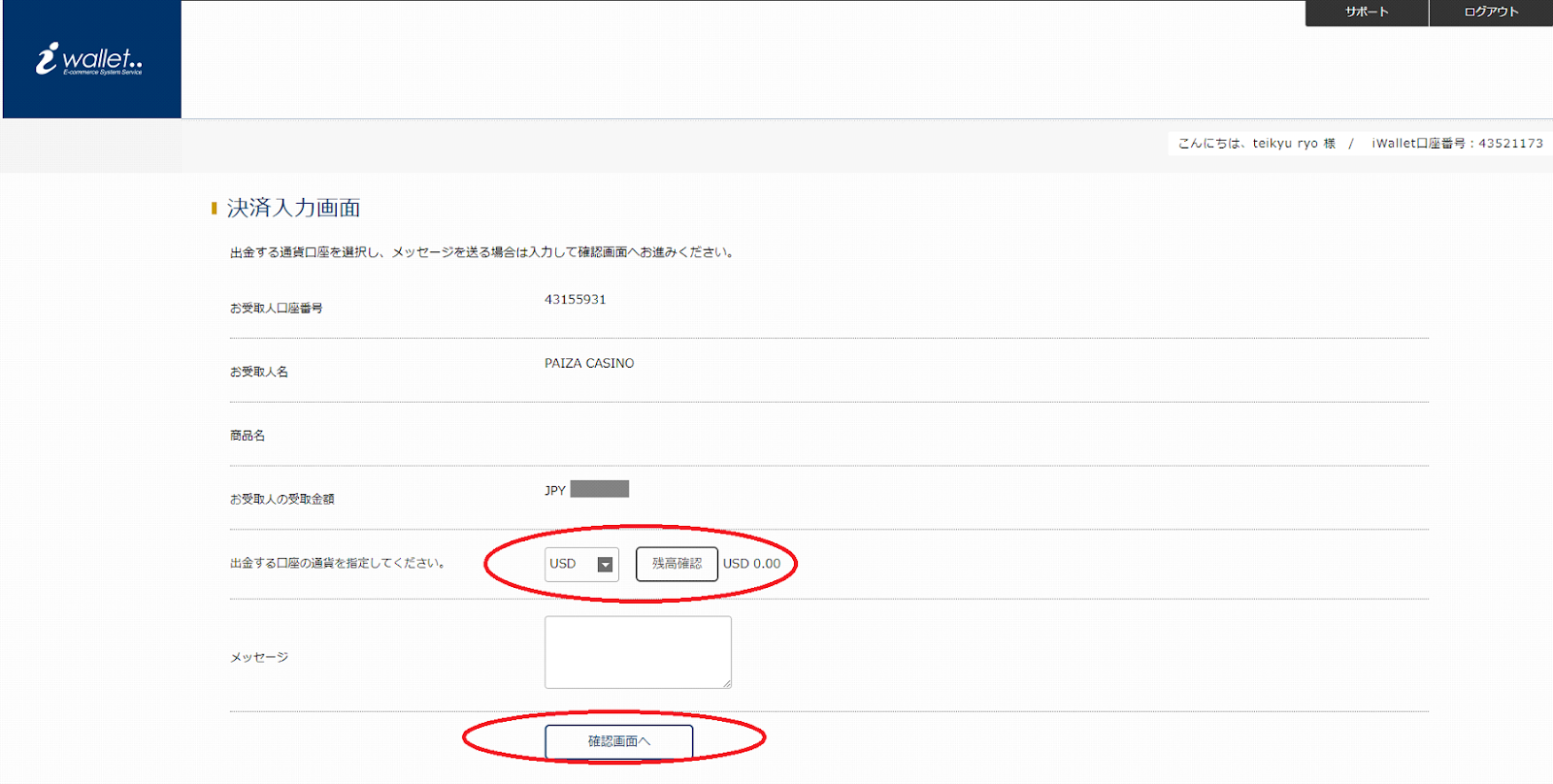Open the サポート menu
The image size is (1553, 784).
point(1367,13)
